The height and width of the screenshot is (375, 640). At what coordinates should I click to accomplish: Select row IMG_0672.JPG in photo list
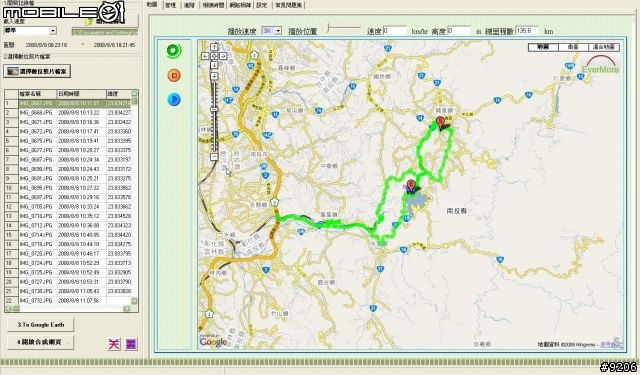[x=68, y=131]
